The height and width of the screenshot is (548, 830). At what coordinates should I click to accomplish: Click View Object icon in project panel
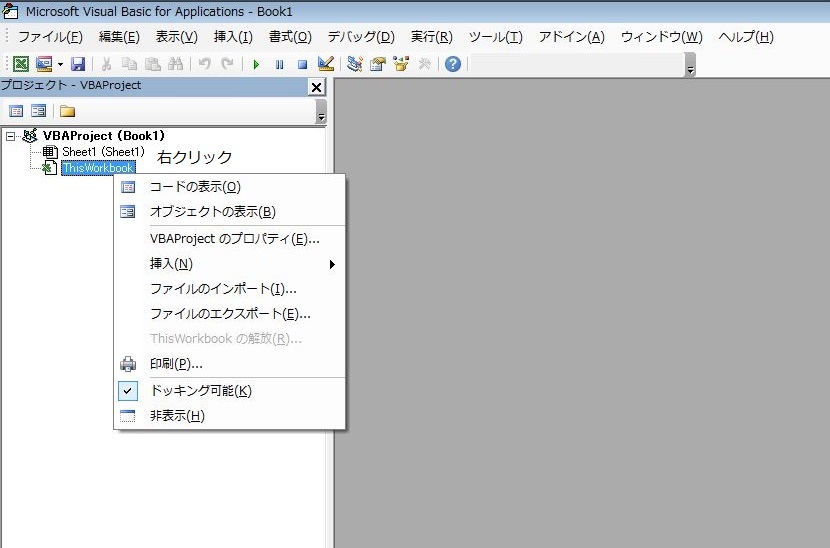(39, 111)
